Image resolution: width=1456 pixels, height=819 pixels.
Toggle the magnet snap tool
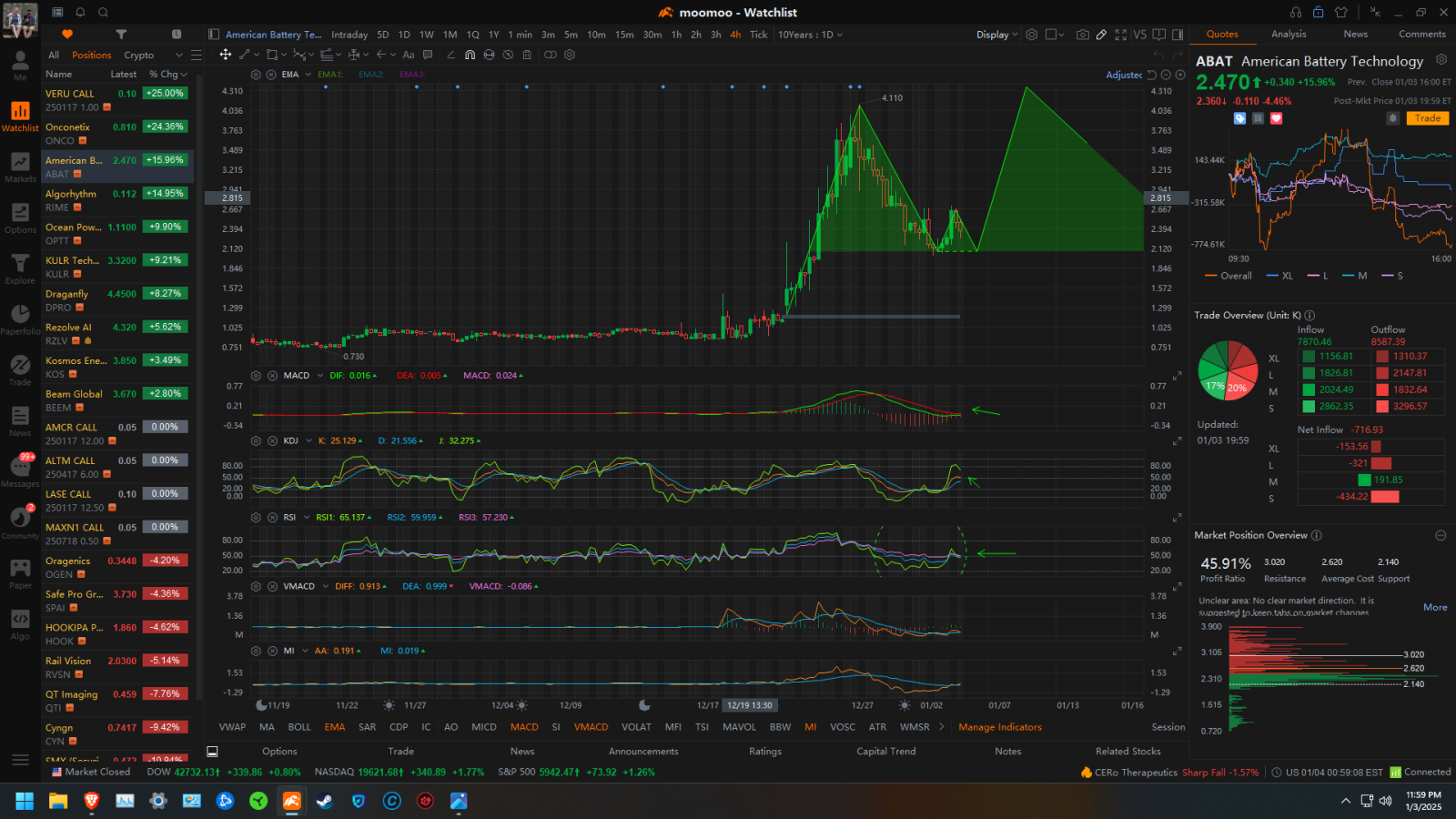[470, 55]
